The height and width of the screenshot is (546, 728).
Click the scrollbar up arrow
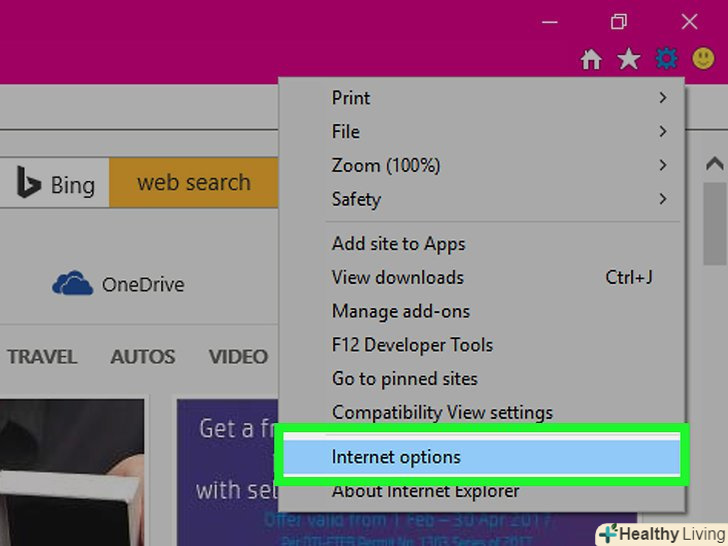coord(715,164)
